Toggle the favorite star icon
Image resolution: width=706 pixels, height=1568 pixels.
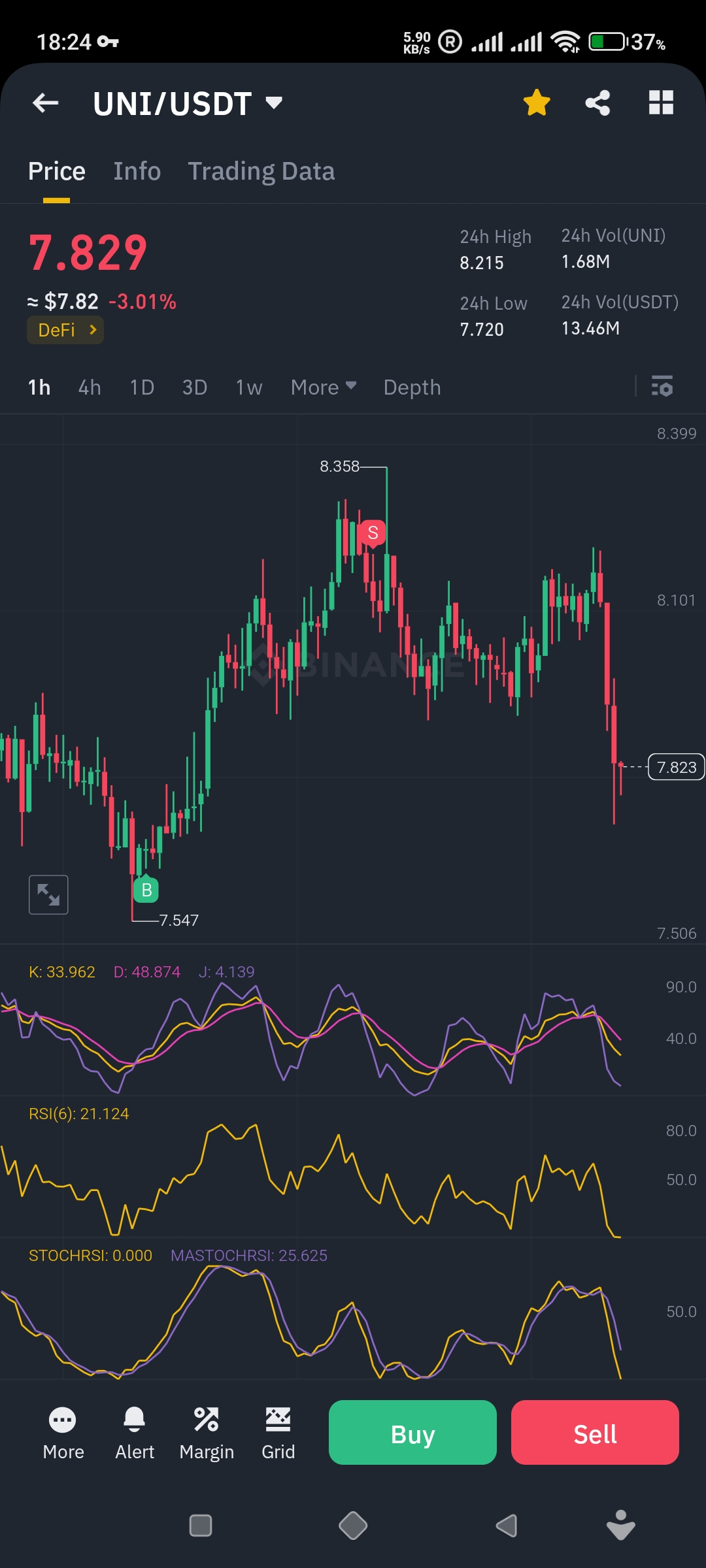coord(537,103)
